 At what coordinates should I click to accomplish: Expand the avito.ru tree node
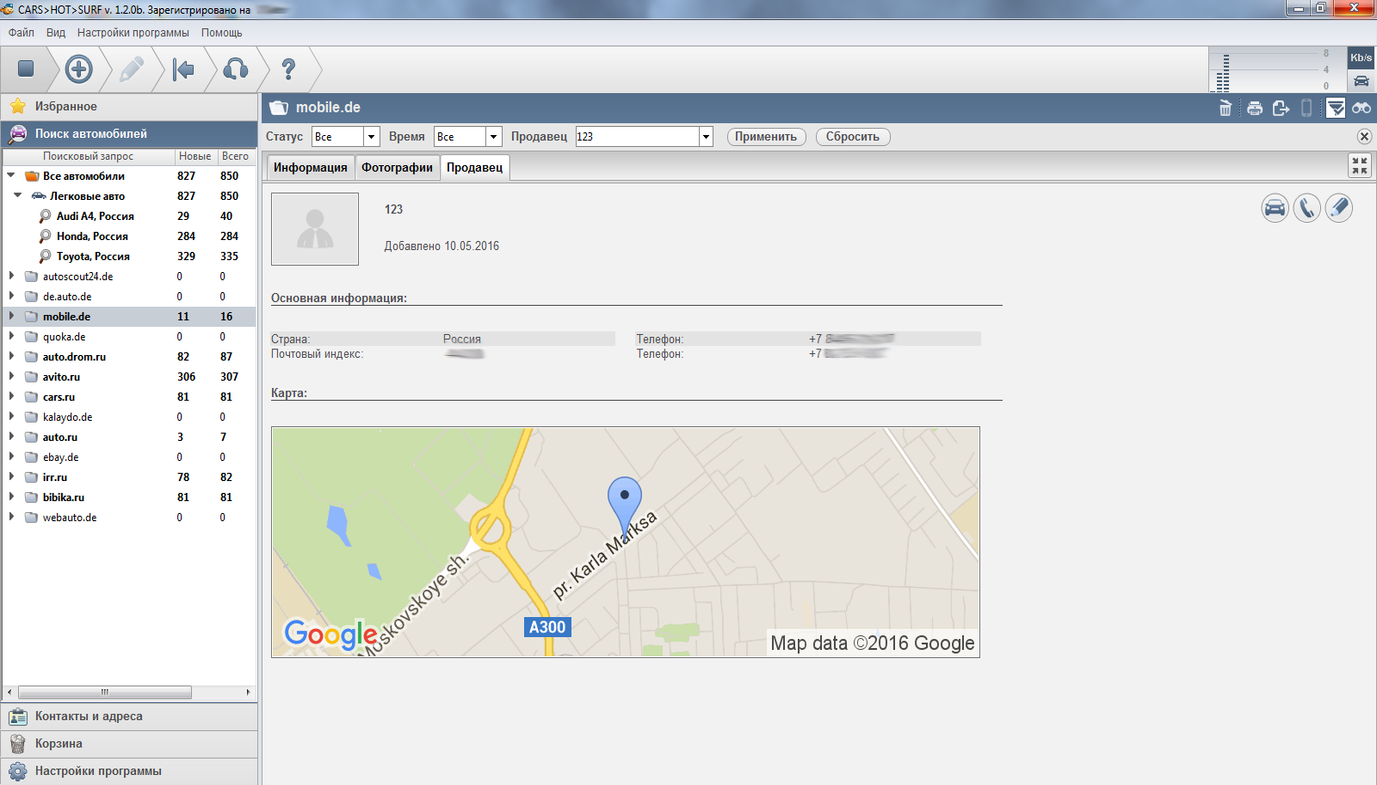tap(12, 377)
